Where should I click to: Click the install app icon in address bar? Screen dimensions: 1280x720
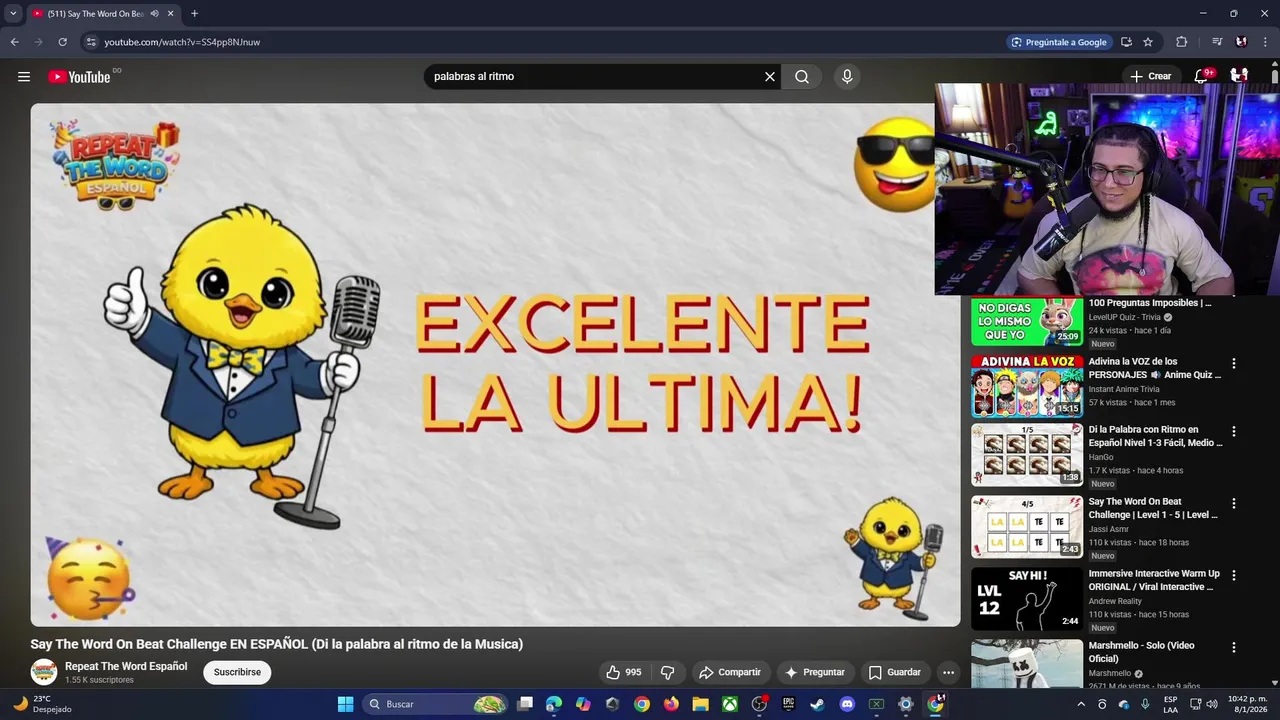(x=1126, y=42)
